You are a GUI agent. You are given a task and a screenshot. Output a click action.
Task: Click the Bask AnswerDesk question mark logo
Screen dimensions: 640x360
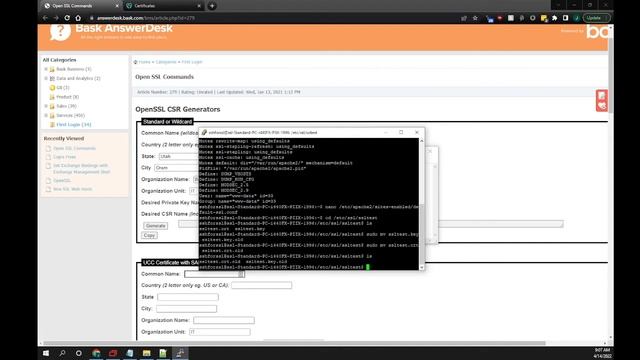pyautogui.click(x=60, y=32)
